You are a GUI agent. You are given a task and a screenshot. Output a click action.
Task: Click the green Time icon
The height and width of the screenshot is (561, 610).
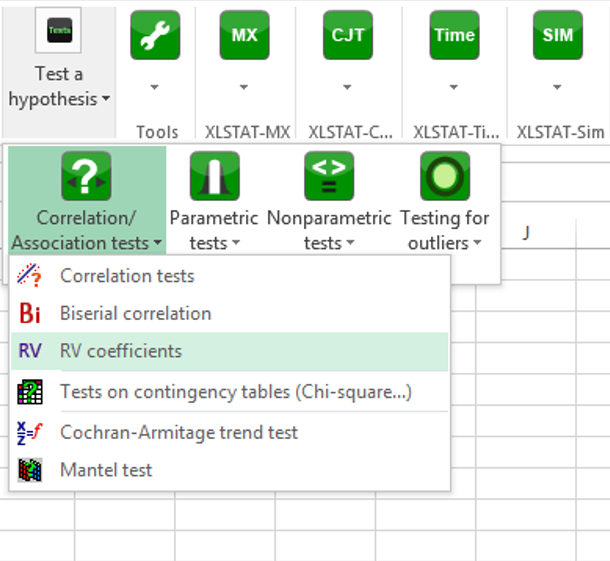(454, 35)
